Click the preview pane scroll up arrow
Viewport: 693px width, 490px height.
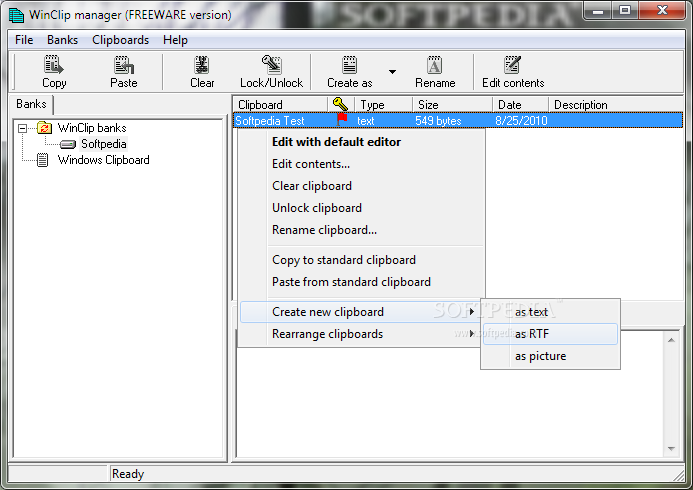[x=671, y=340]
